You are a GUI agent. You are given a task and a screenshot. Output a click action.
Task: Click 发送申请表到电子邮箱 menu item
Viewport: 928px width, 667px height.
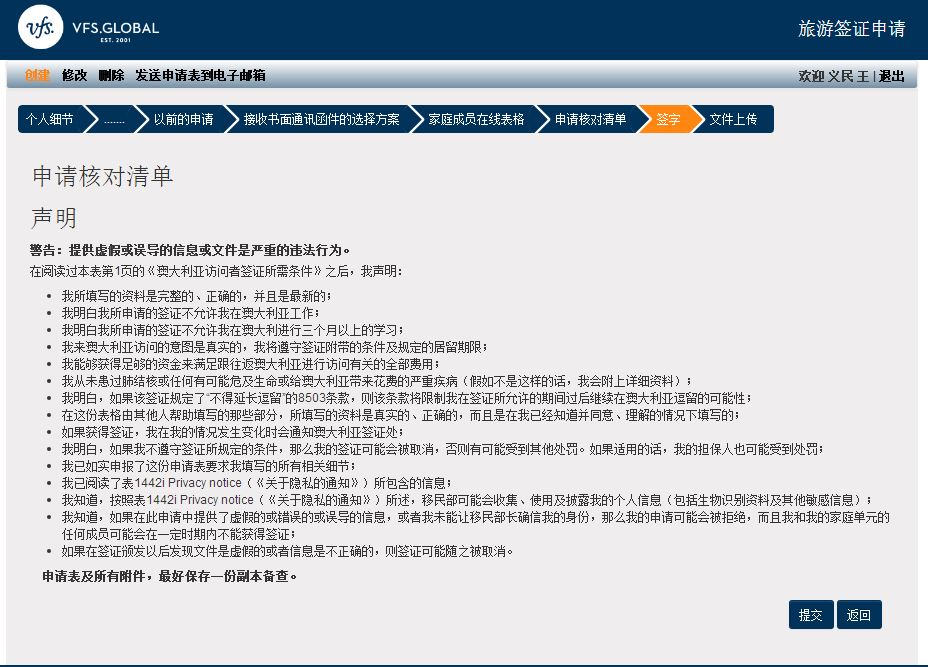[200, 76]
